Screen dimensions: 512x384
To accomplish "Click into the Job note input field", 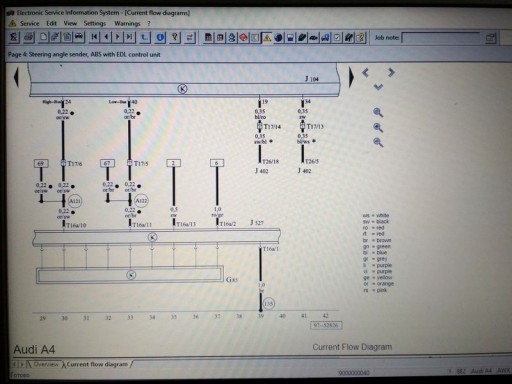I will [x=441, y=38].
